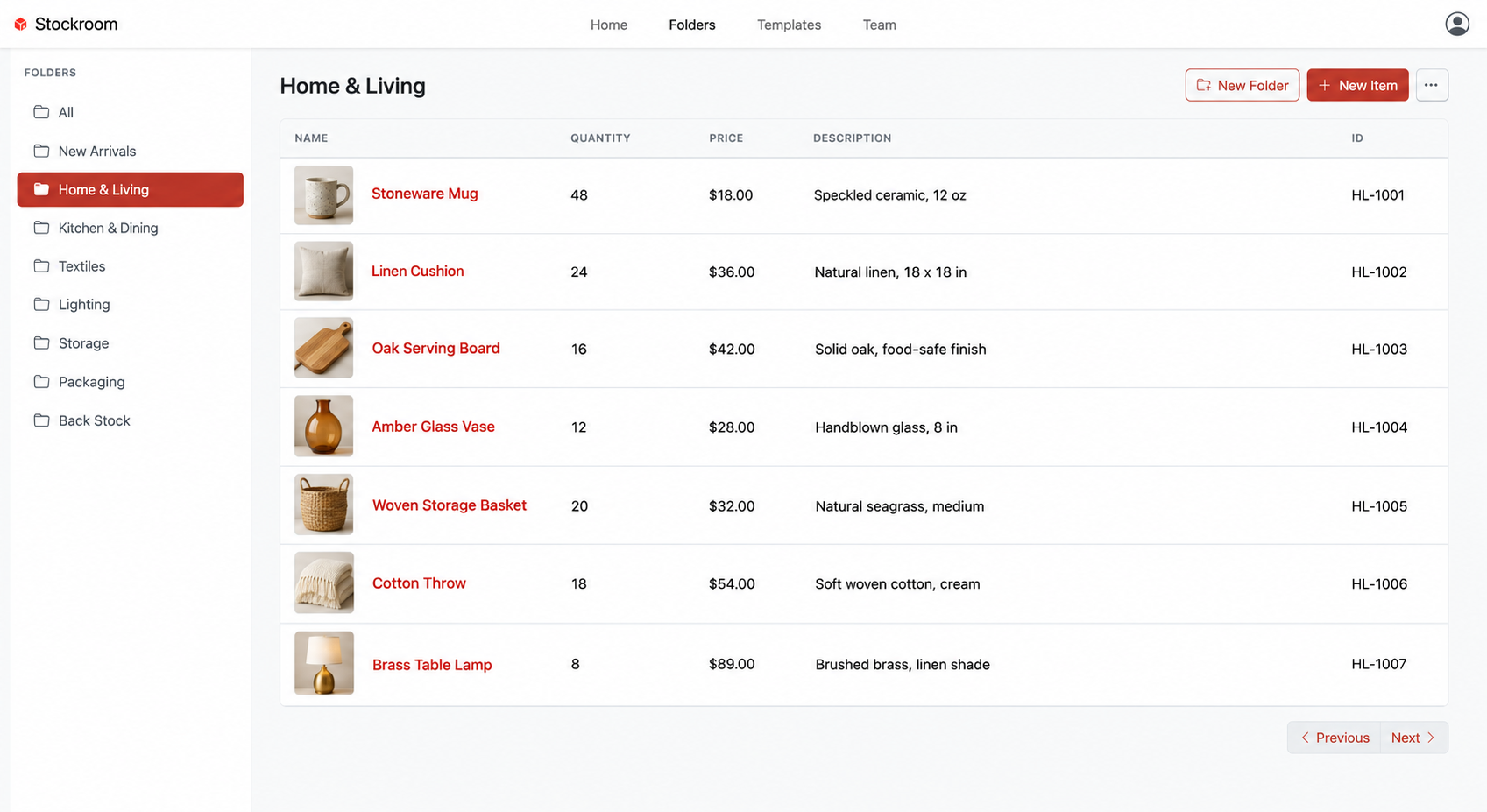This screenshot has height=812, width=1487.
Task: Click the folder icon beside Lighting
Action: coord(41,305)
